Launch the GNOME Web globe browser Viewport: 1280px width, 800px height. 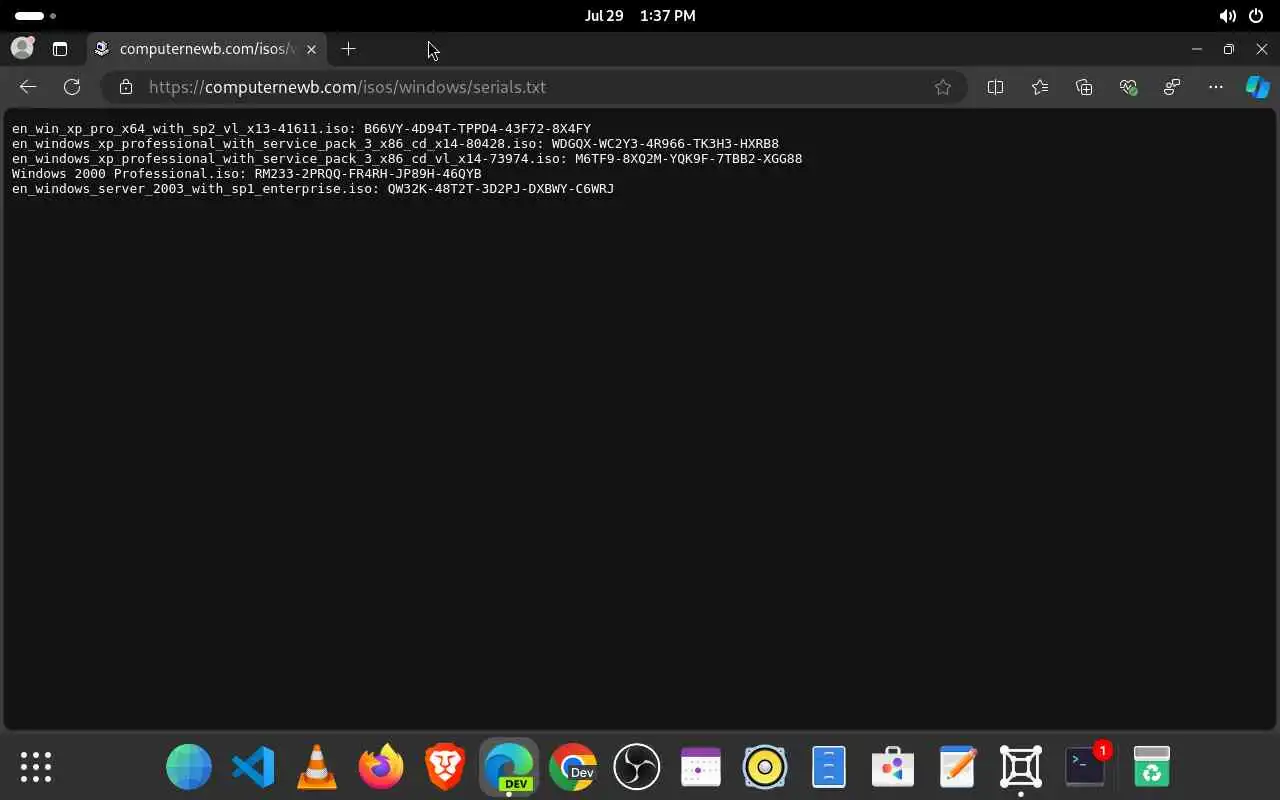(x=189, y=767)
